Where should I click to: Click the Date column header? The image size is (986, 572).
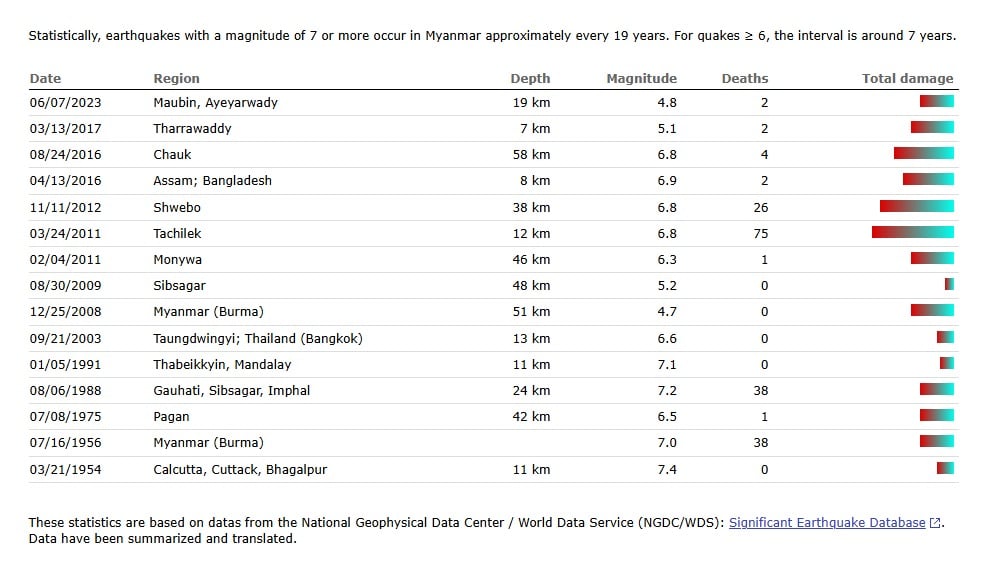[45, 79]
